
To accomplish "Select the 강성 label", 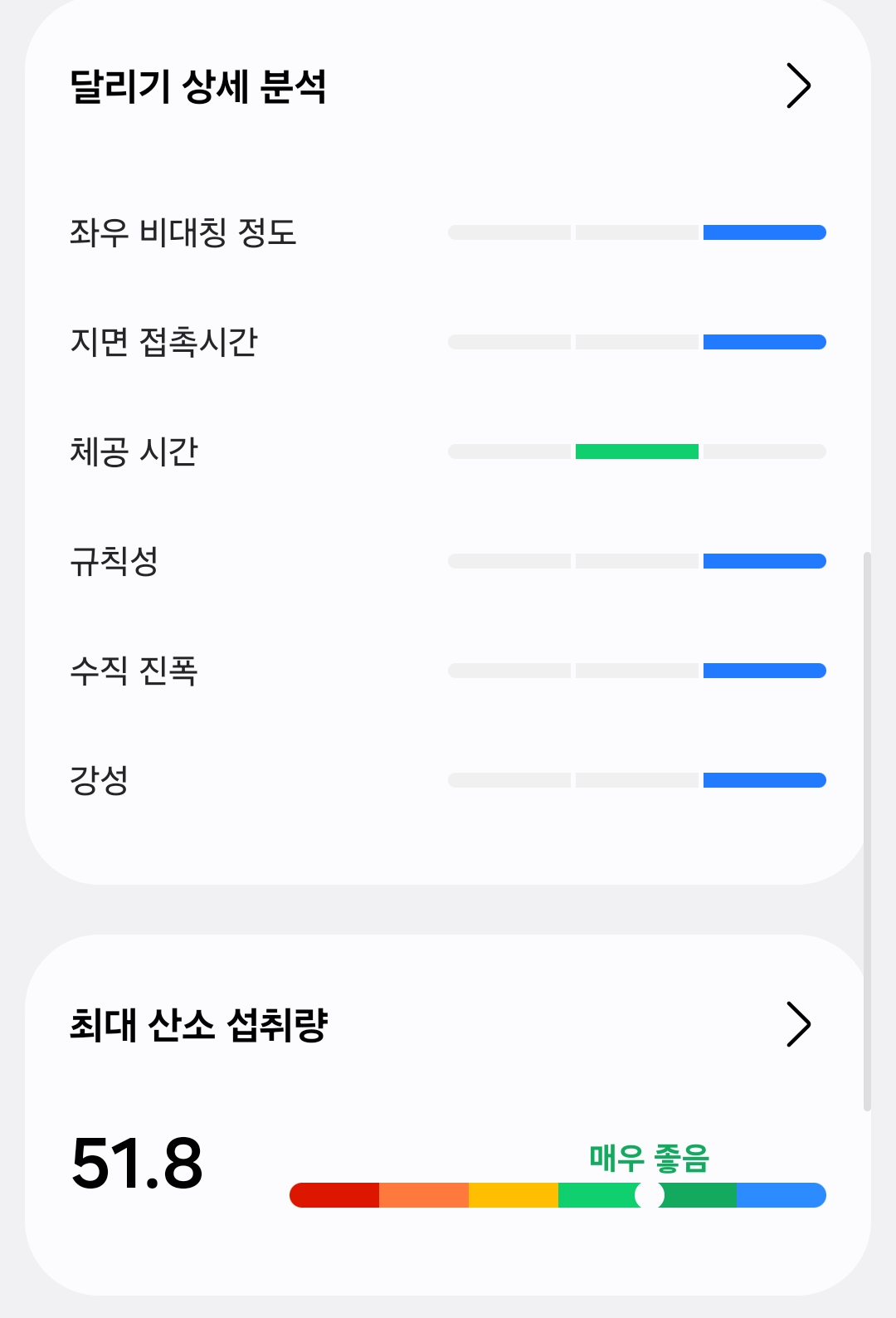I will (100, 780).
